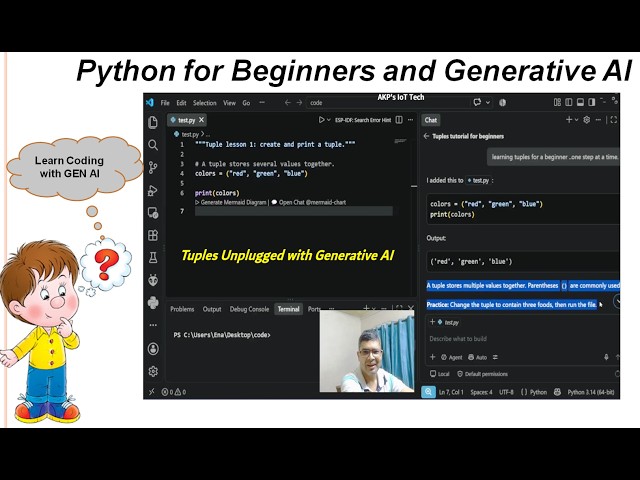640x480 pixels.
Task: Maximize the Chat panel
Action: click(613, 120)
